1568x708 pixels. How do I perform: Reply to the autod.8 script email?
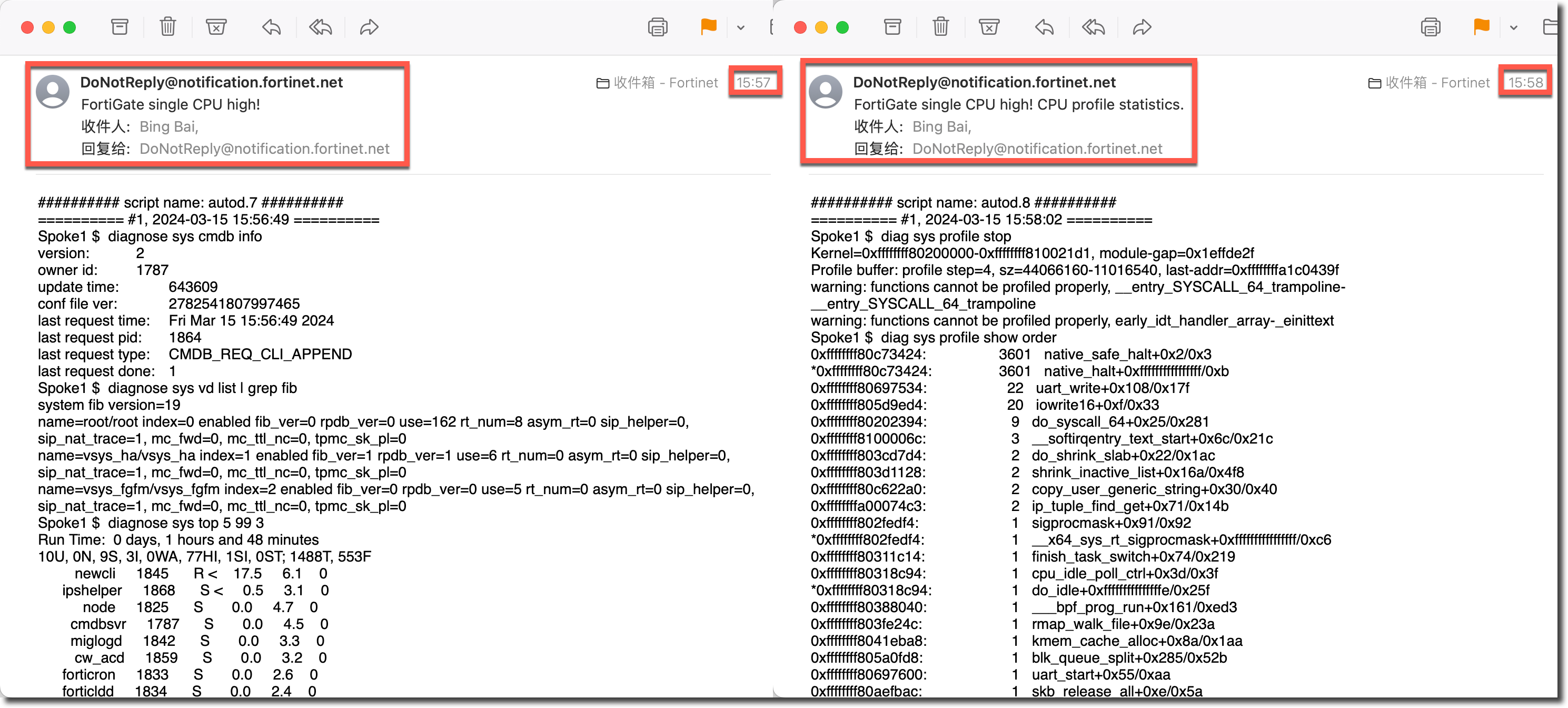coord(1045,27)
